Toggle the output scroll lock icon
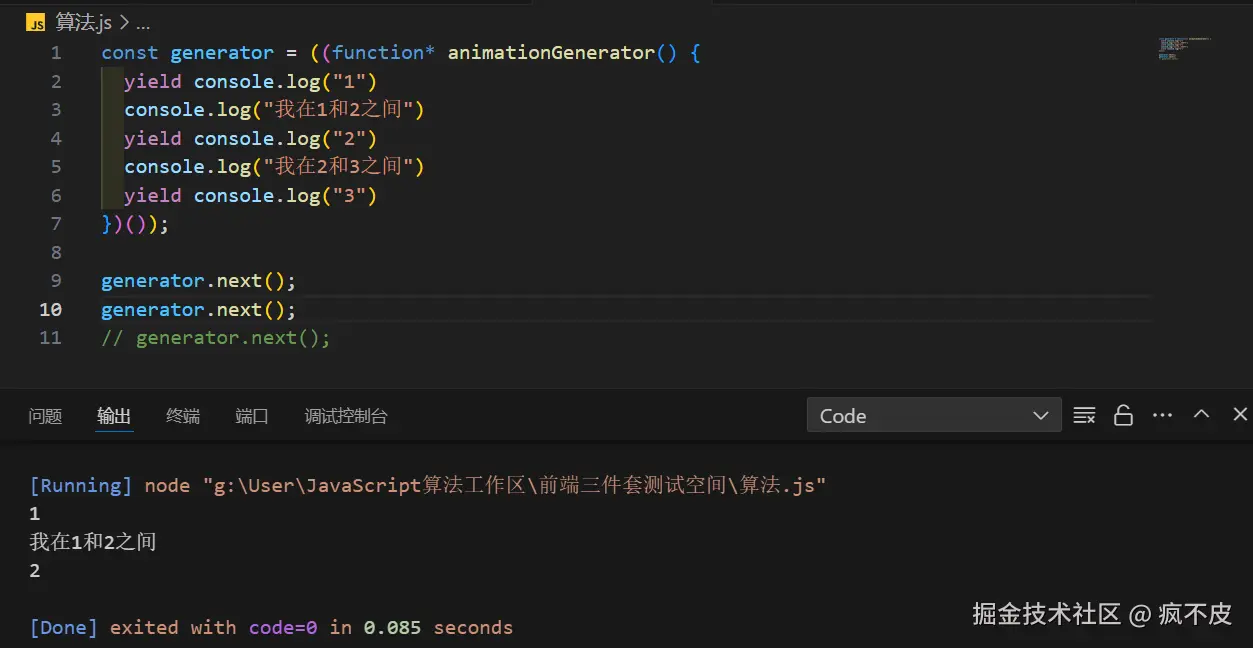This screenshot has height=648, width=1253. (1123, 415)
